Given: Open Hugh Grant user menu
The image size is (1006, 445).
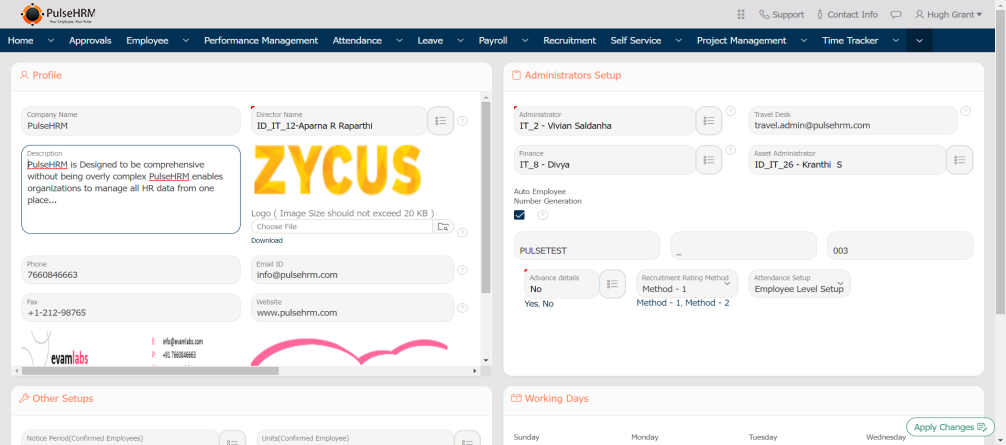Looking at the screenshot, I should pos(948,14).
